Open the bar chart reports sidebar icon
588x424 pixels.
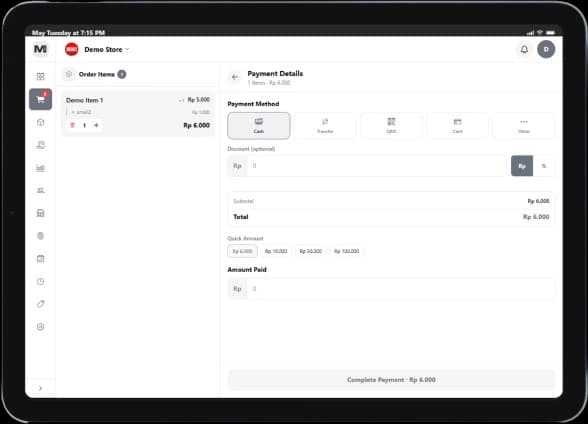pyautogui.click(x=40, y=168)
